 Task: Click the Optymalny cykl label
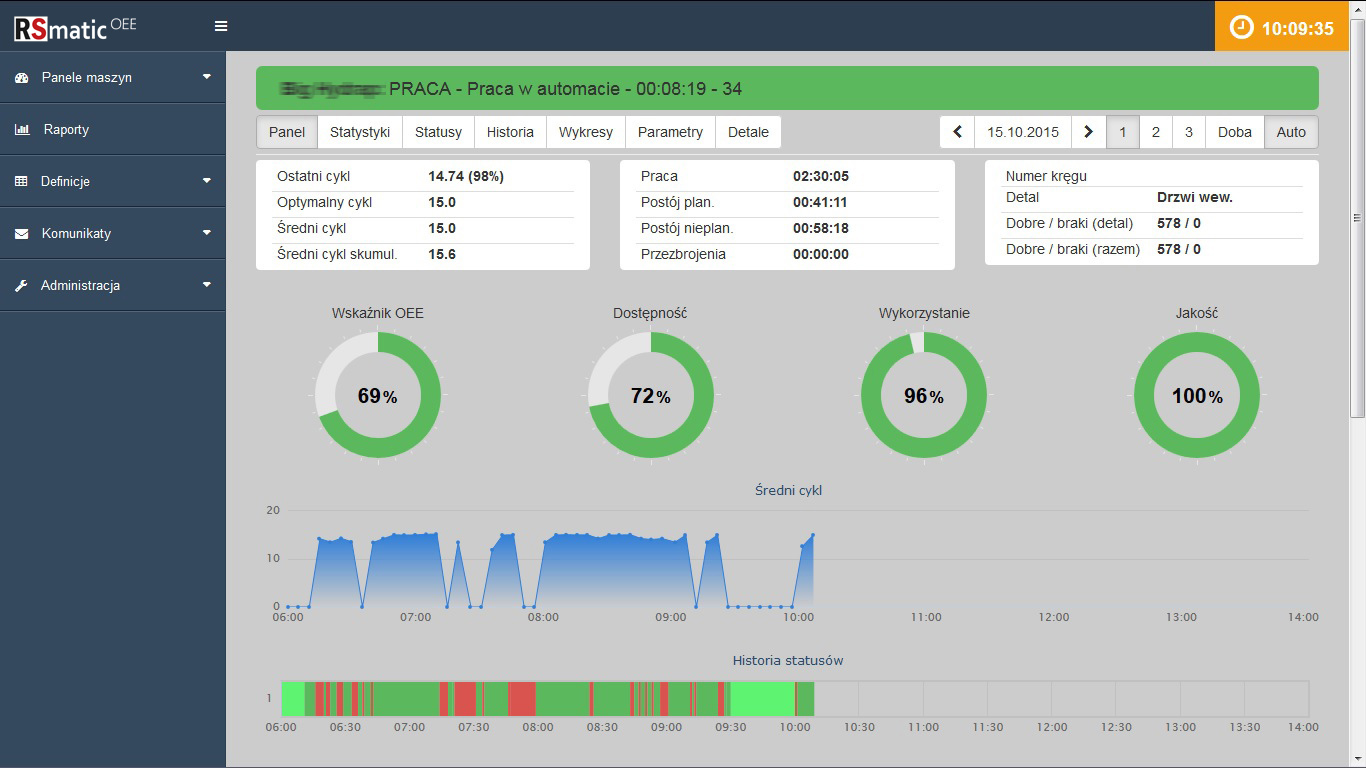324,202
